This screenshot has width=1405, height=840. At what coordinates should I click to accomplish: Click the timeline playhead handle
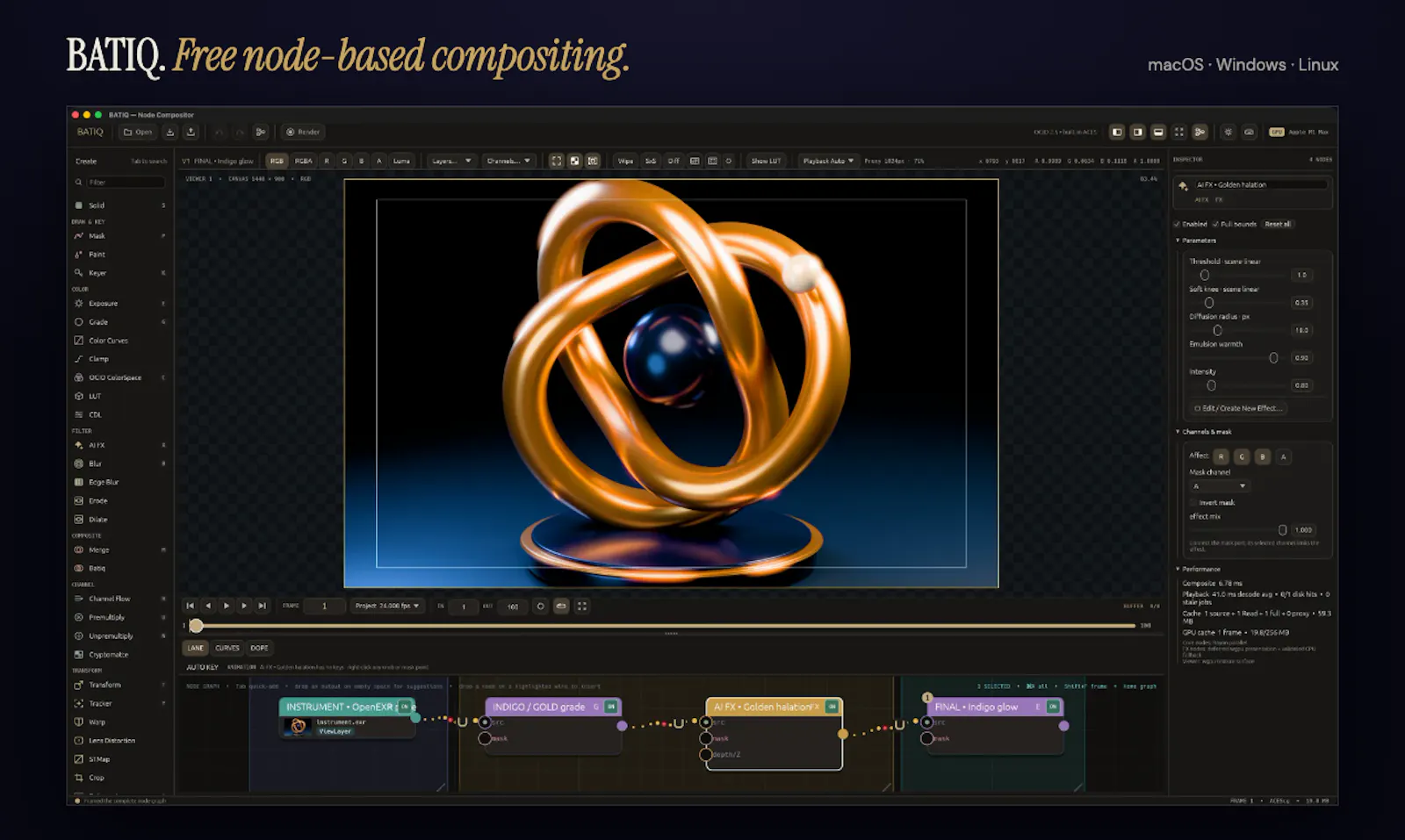(197, 626)
